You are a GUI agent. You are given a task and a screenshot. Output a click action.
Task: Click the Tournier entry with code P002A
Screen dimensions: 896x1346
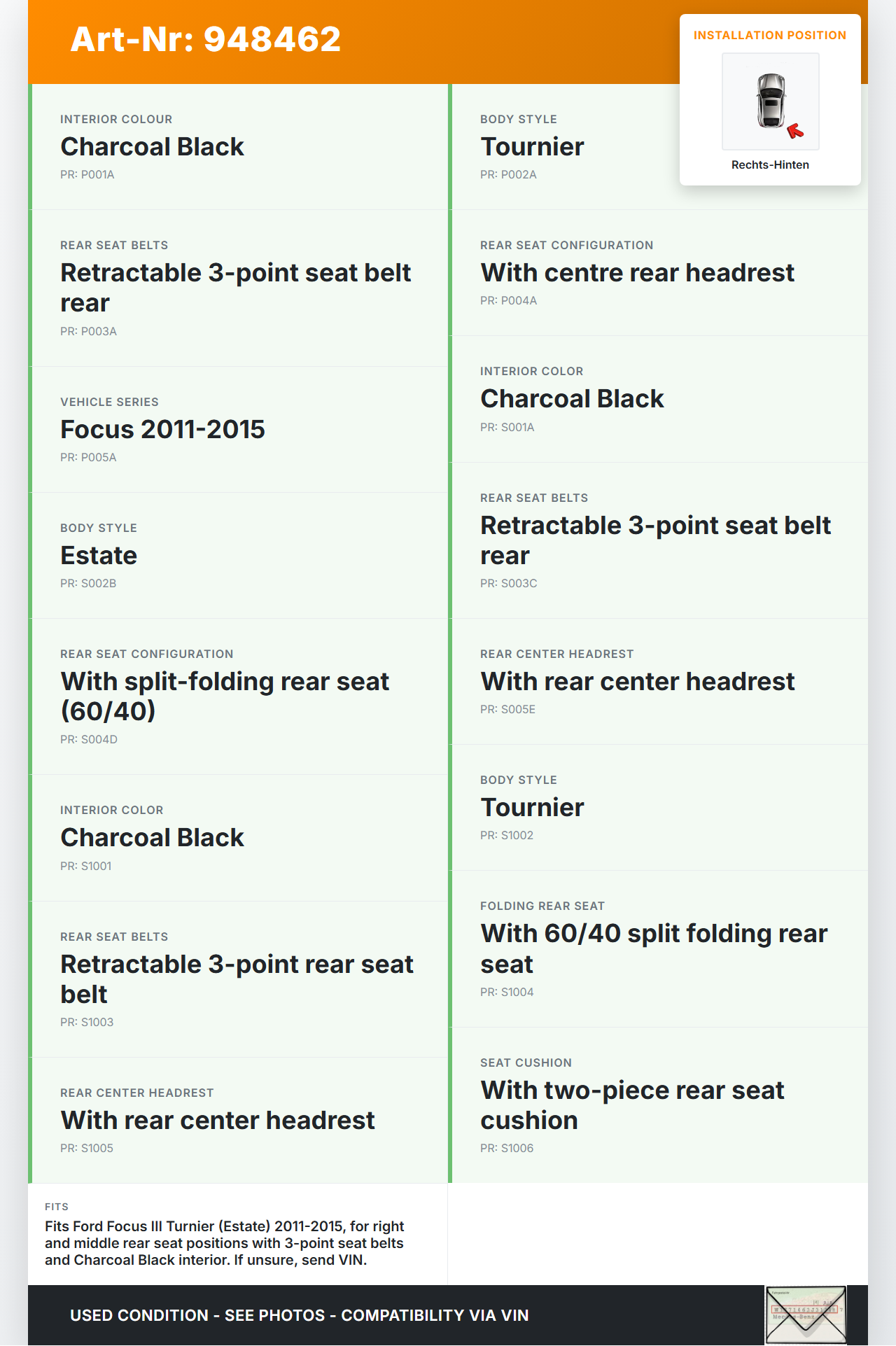532,147
